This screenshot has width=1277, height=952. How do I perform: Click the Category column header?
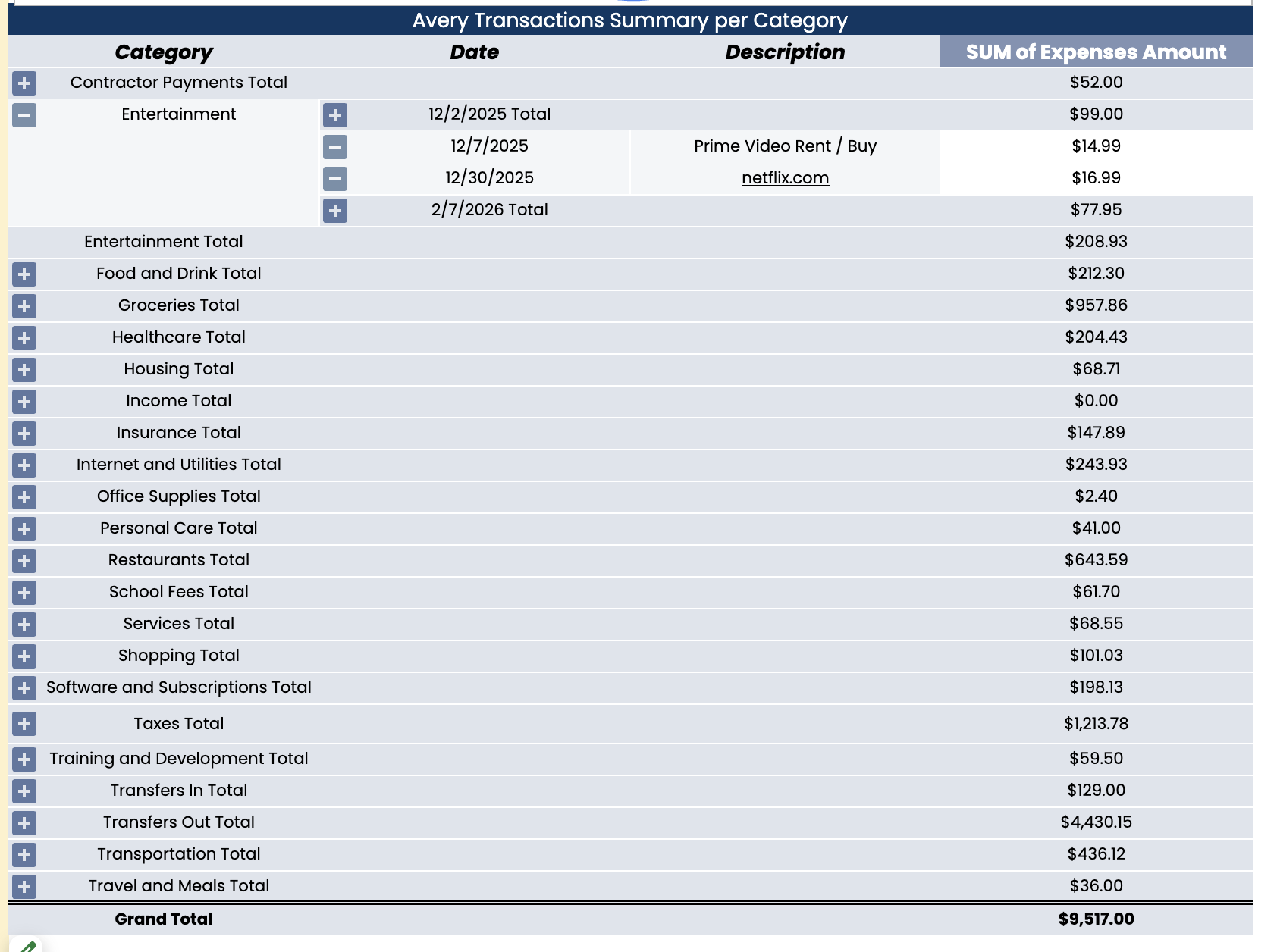(x=164, y=52)
